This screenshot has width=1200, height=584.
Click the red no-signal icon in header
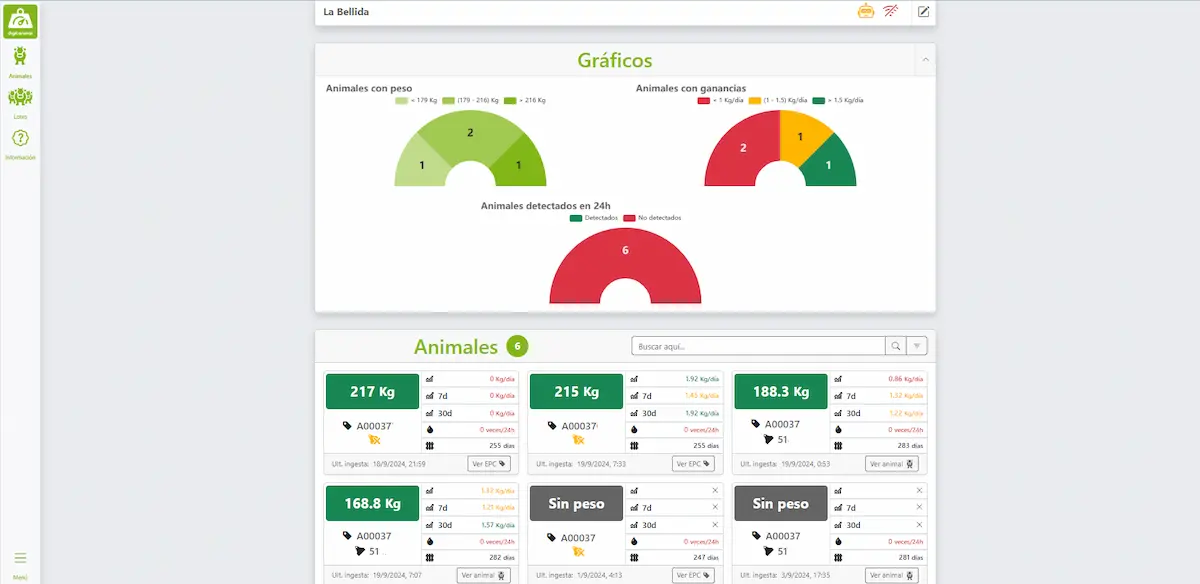click(x=891, y=12)
